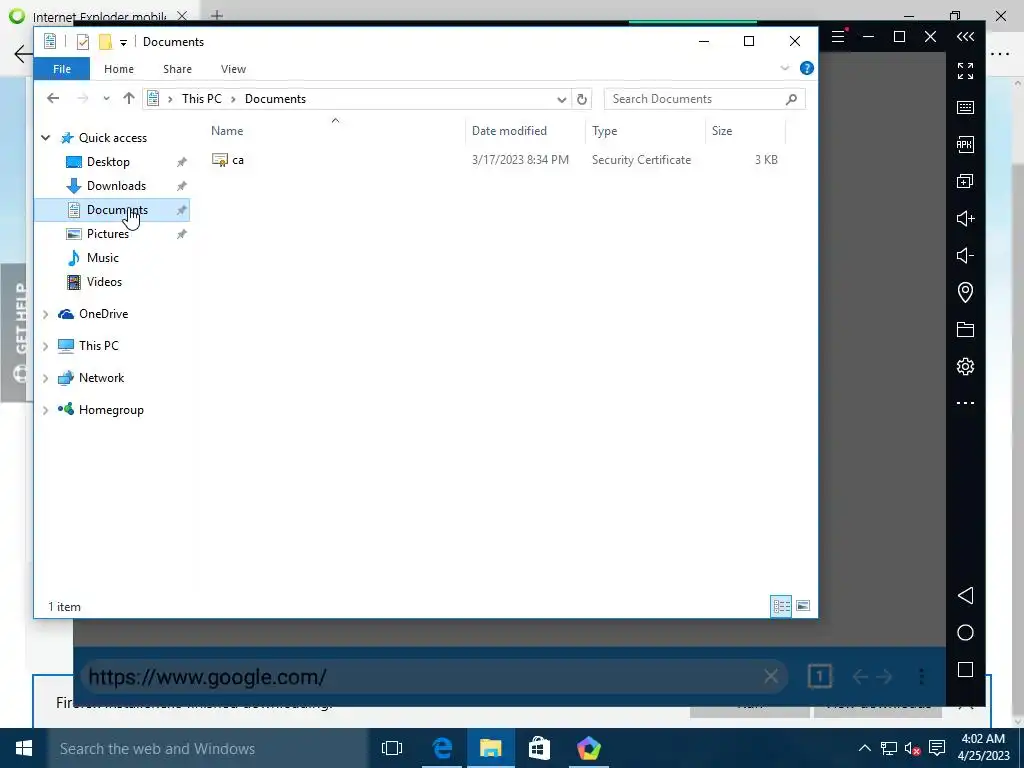Expand the Network tree node
Screen dimensions: 1024x768
click(46, 378)
